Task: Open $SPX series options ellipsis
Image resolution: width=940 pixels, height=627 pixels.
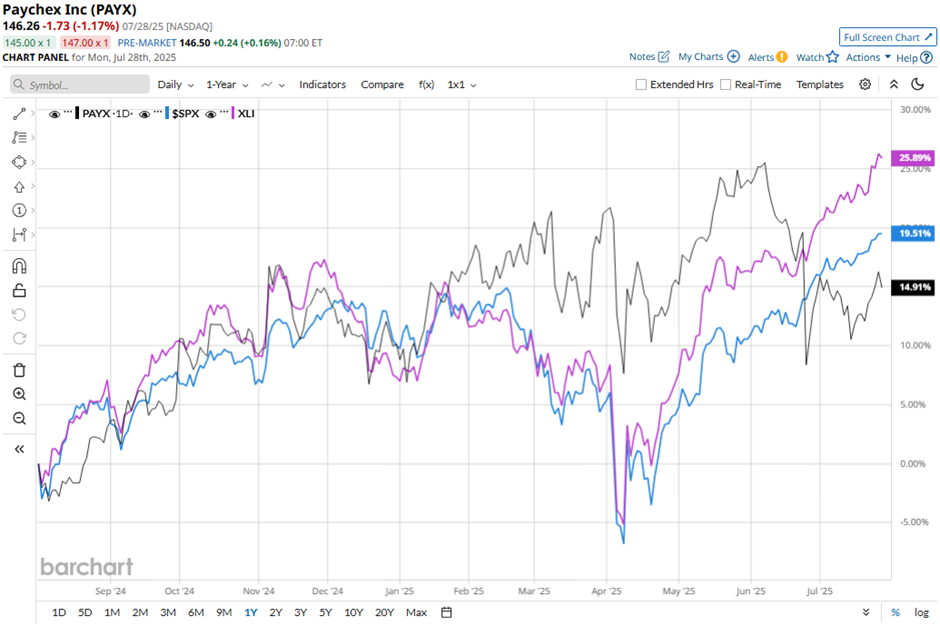Action: [157, 112]
